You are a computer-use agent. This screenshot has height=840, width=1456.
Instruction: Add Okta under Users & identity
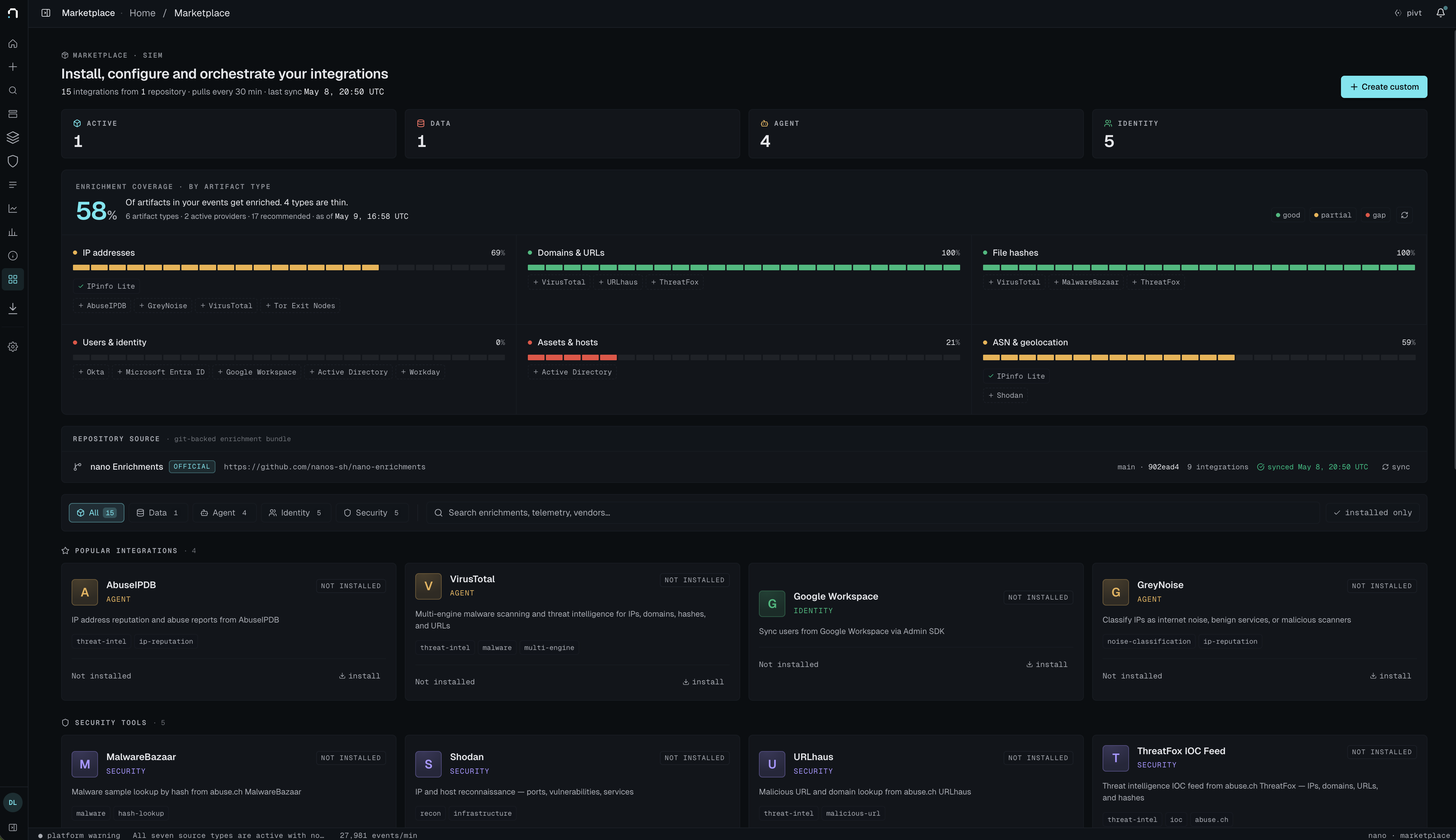coord(91,372)
